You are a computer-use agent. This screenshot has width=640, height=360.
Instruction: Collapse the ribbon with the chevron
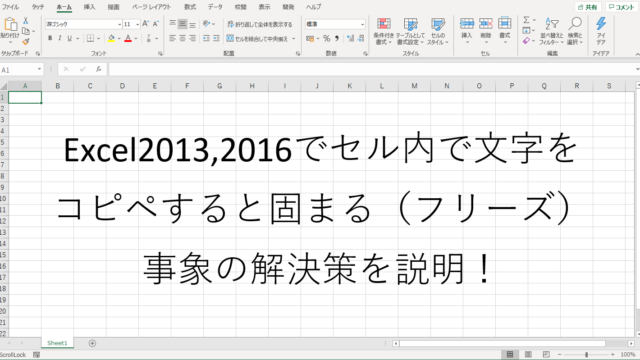pyautogui.click(x=637, y=54)
